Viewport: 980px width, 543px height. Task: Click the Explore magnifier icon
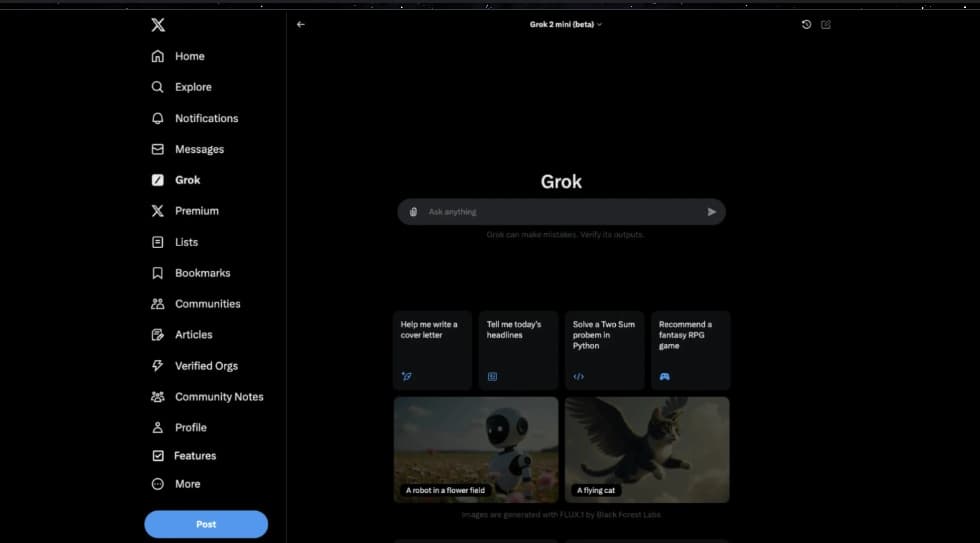[158, 87]
